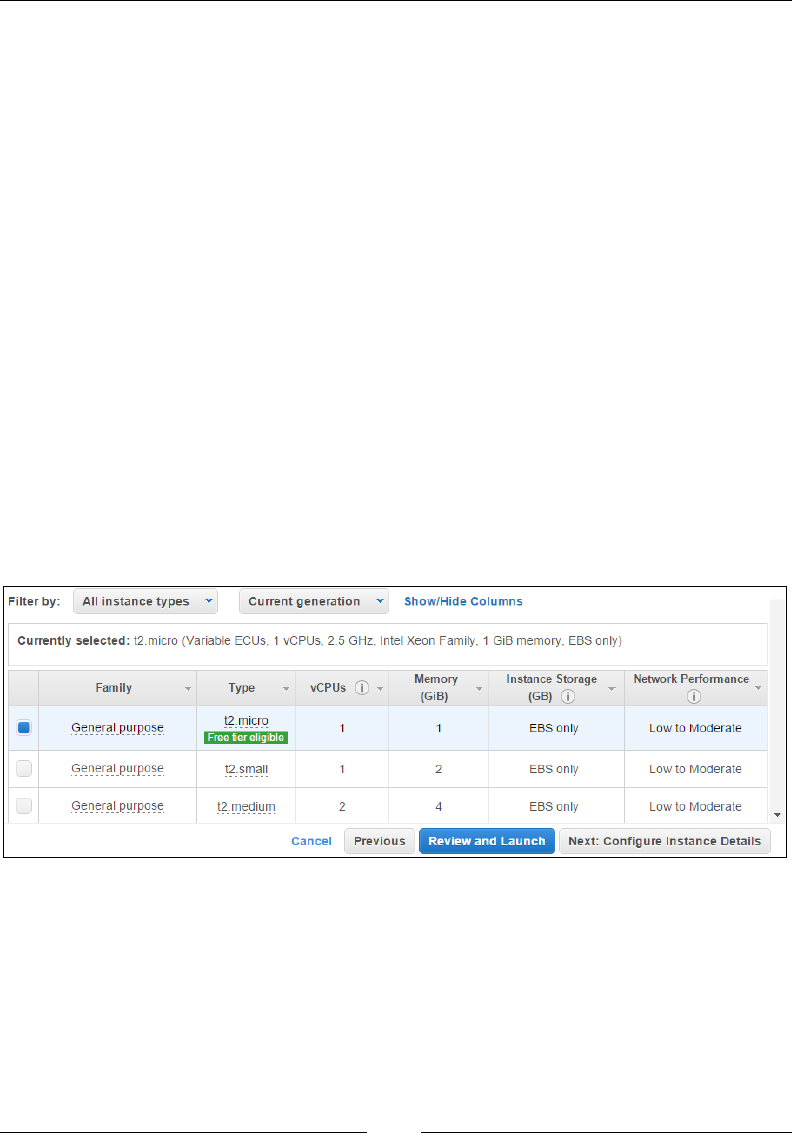Click the Show/Hide Columns link
Image resolution: width=792 pixels, height=1142 pixels.
pyautogui.click(x=463, y=602)
